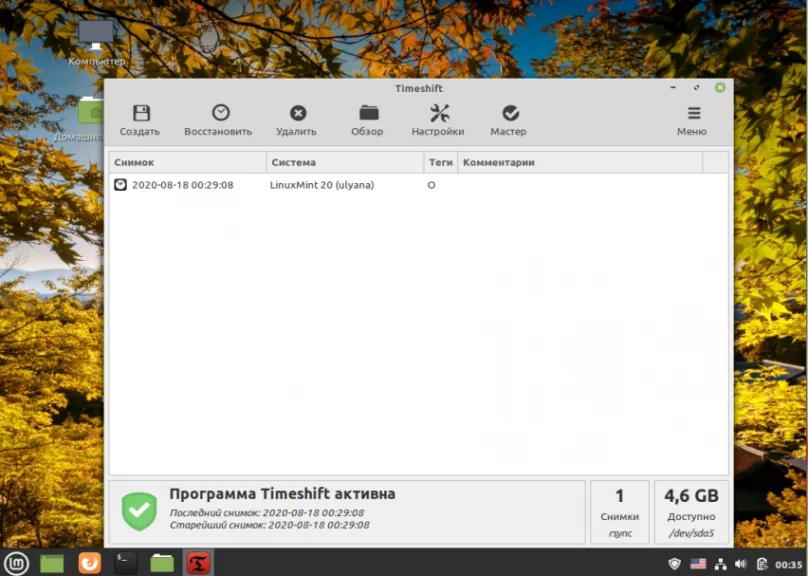Maximize the Timeshift window

point(696,88)
